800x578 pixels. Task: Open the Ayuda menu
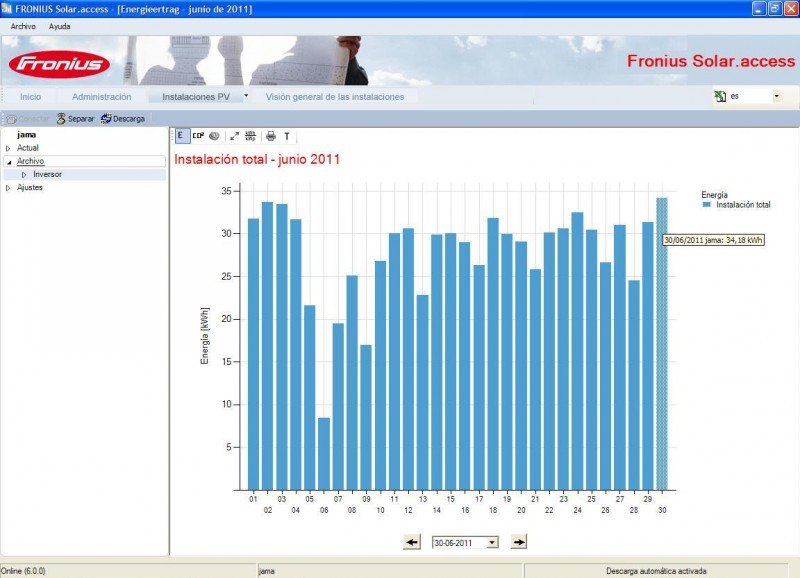pyautogui.click(x=60, y=27)
